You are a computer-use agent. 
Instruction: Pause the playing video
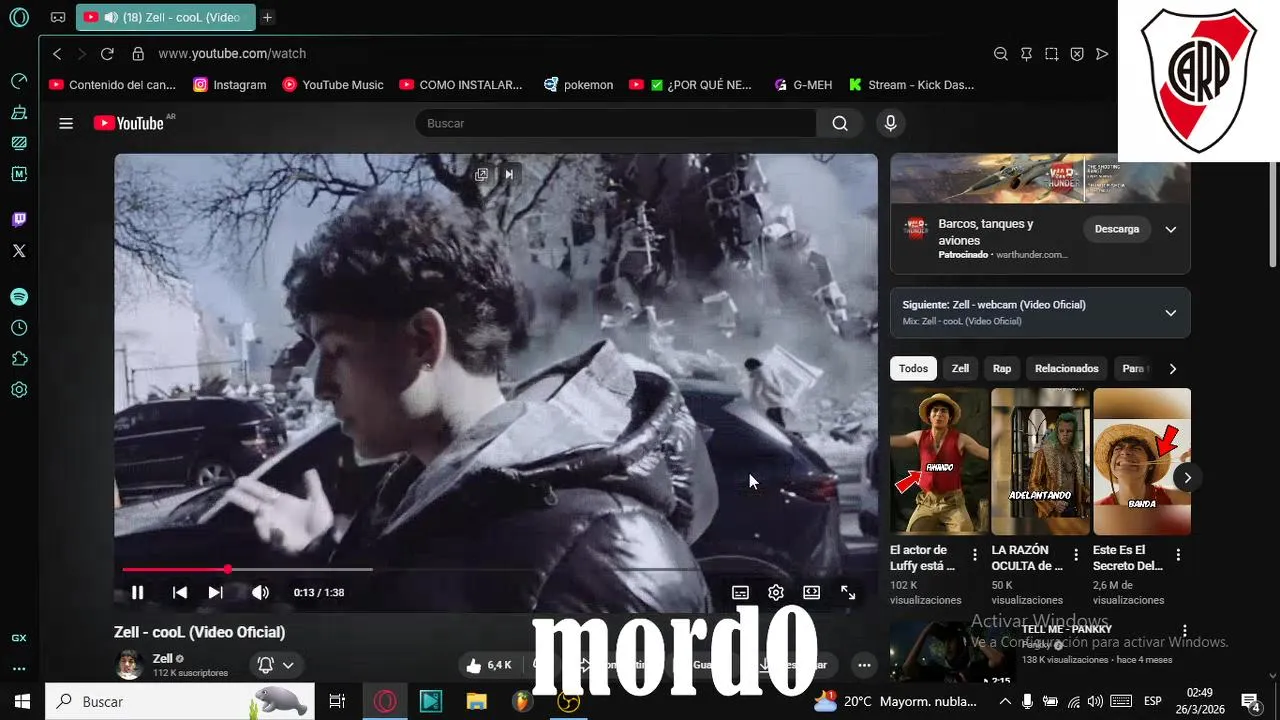[x=138, y=592]
